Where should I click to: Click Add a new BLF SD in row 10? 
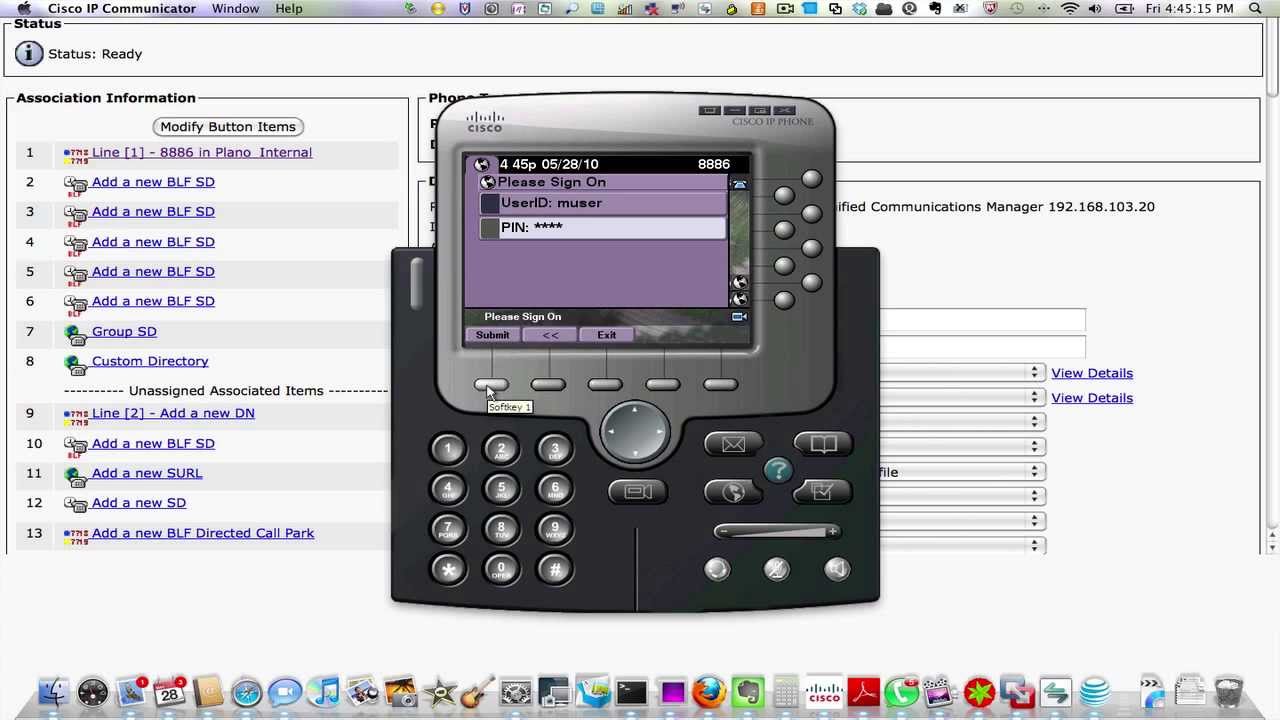tap(153, 443)
